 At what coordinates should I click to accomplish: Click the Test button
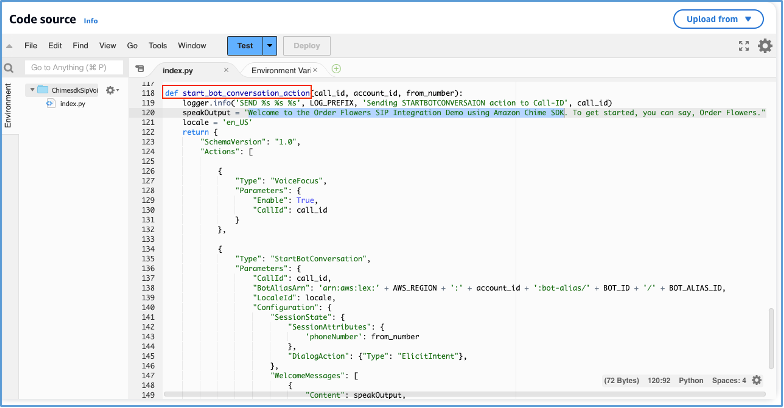pos(245,46)
